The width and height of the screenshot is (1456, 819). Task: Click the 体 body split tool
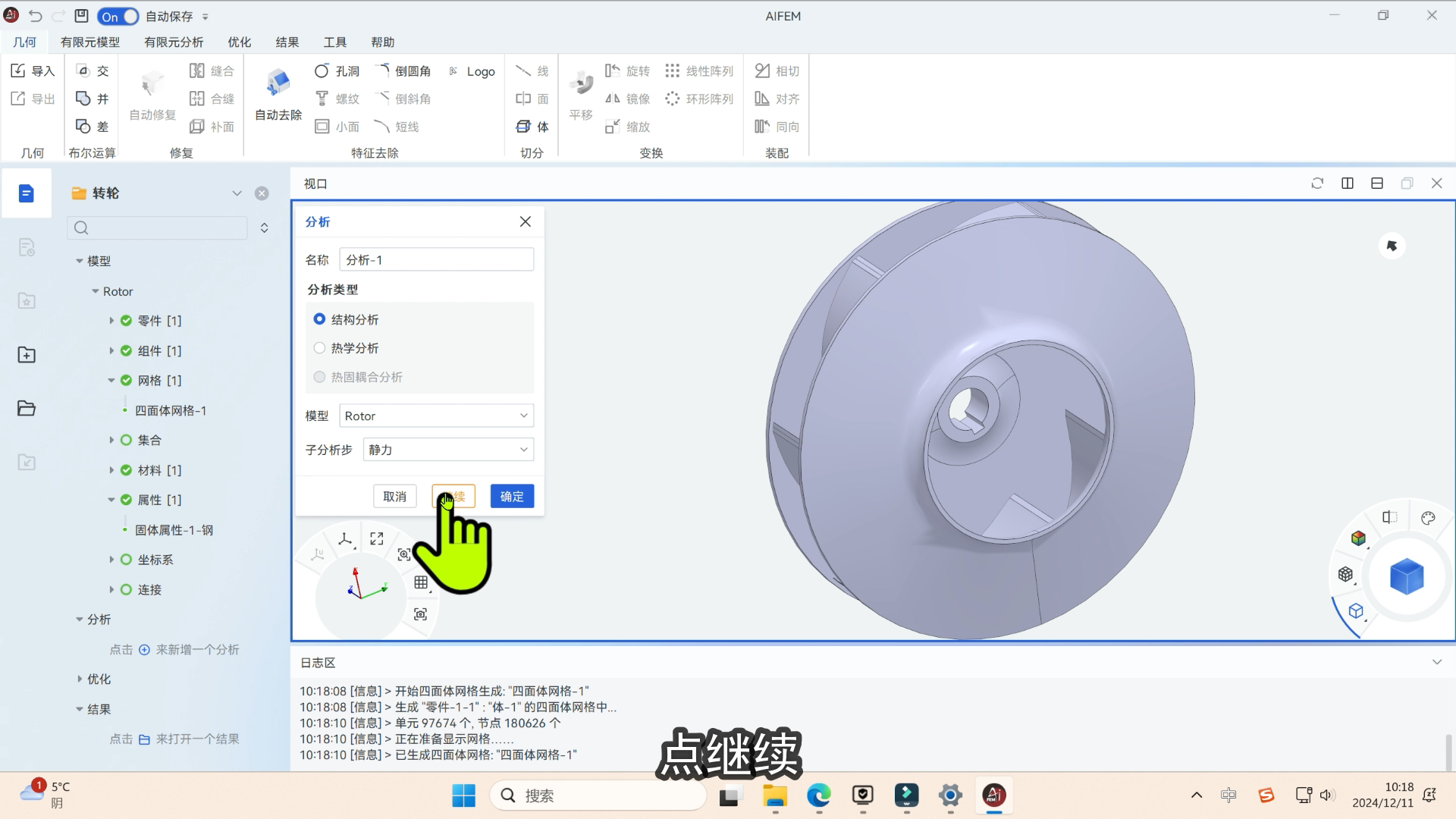pyautogui.click(x=532, y=127)
